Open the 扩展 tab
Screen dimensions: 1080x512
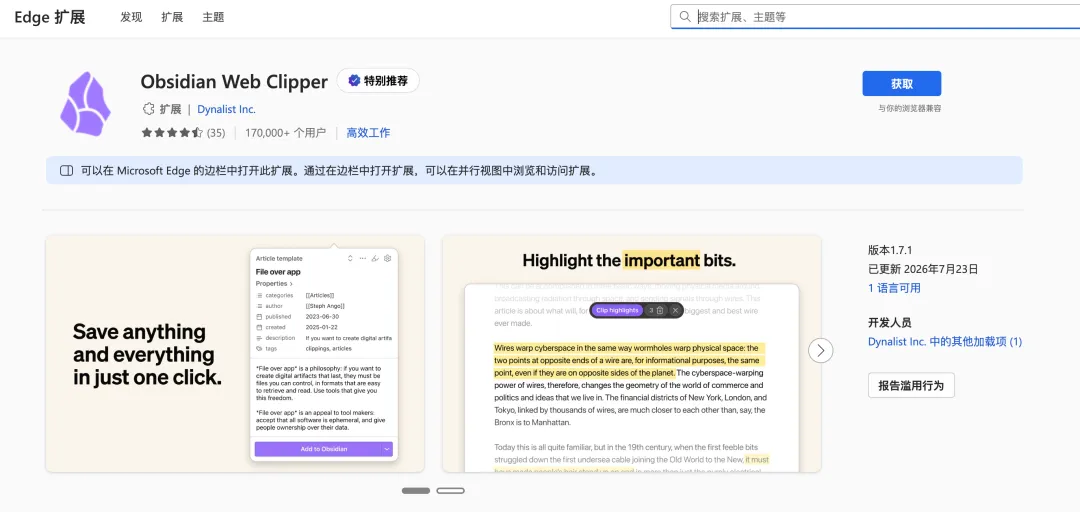(x=172, y=17)
